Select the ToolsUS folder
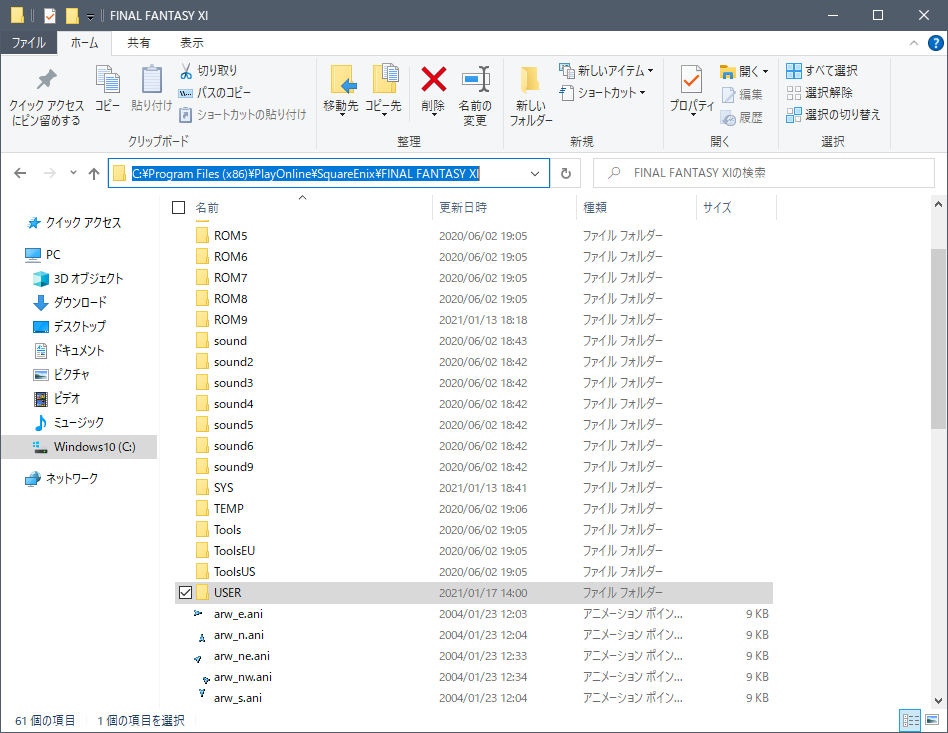This screenshot has height=733, width=948. pos(235,572)
